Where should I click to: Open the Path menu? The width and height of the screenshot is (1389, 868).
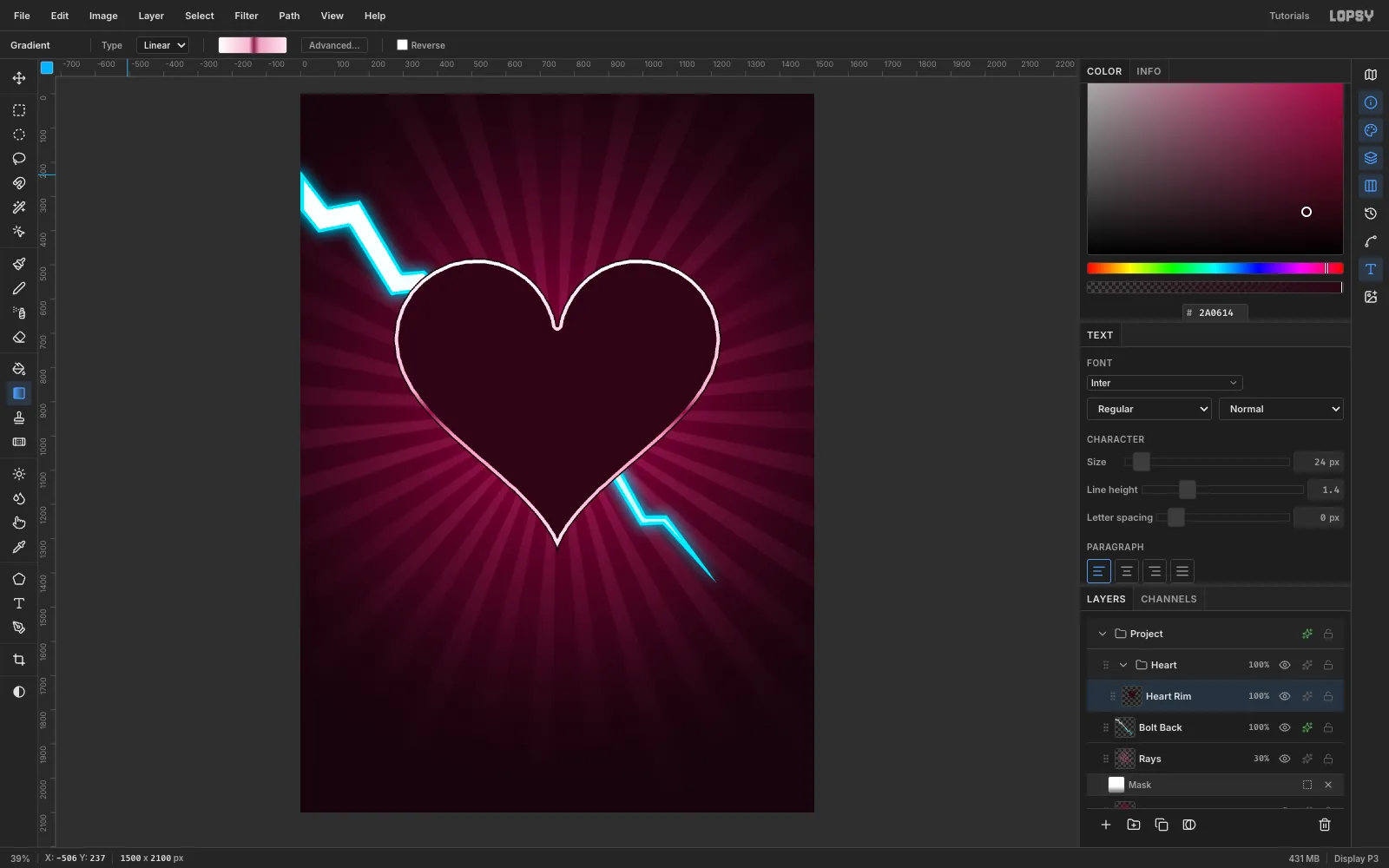(x=289, y=16)
